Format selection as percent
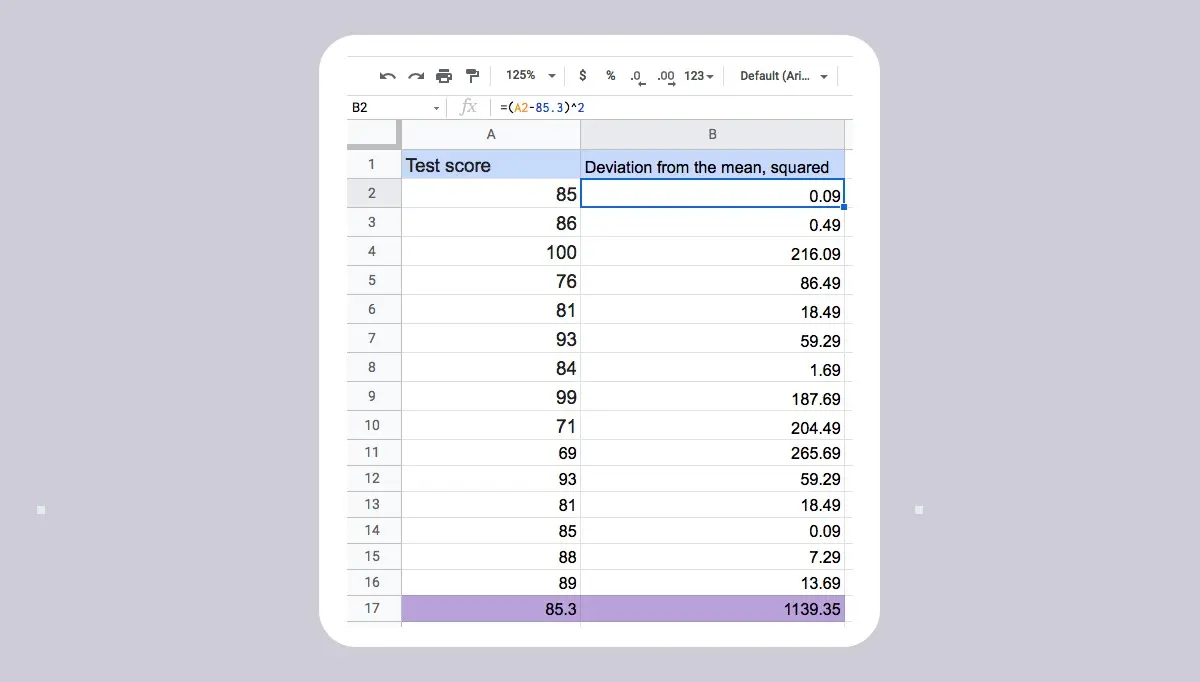1200x682 pixels. pyautogui.click(x=610, y=75)
